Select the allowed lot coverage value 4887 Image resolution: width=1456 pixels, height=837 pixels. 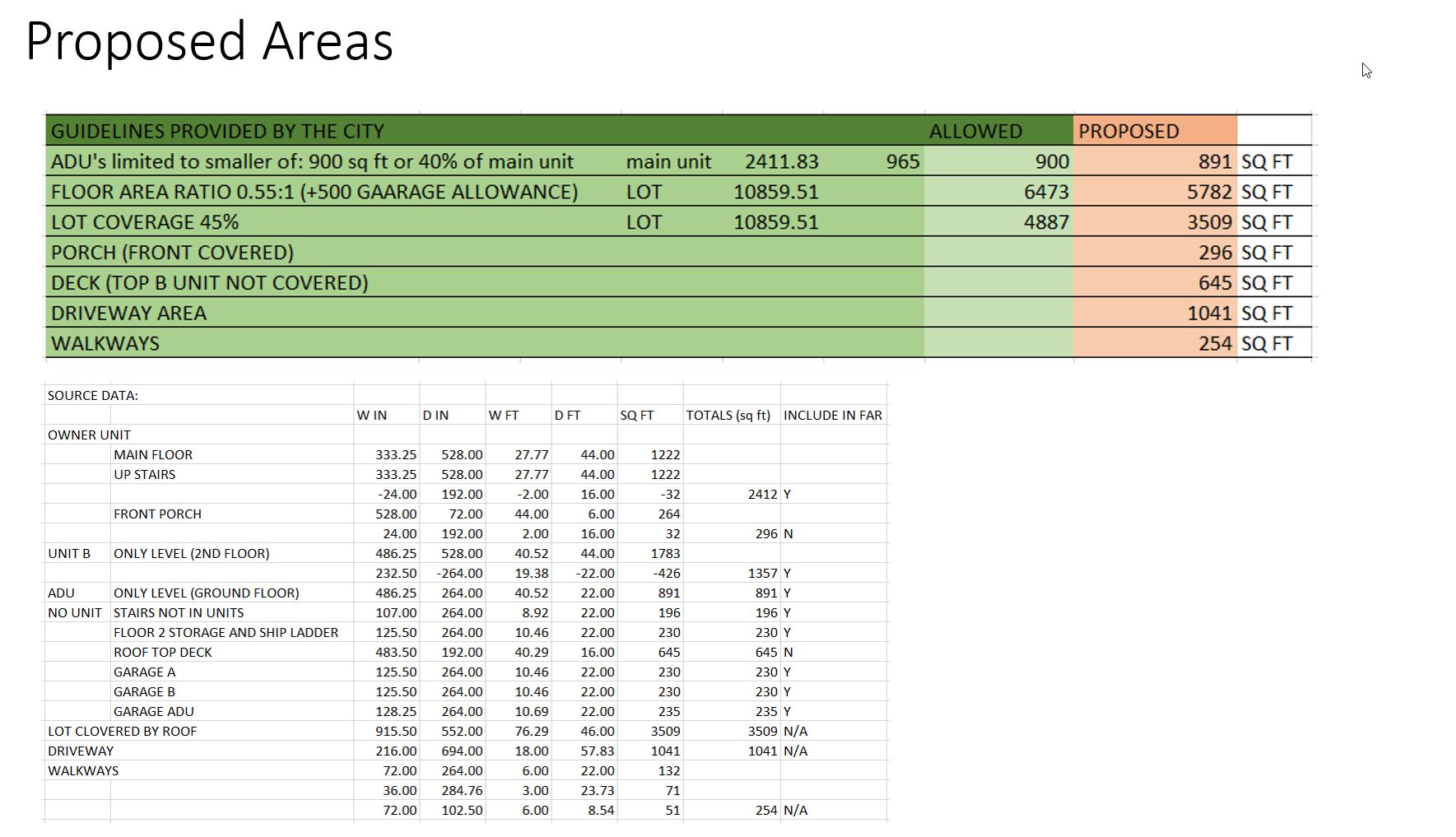click(x=1045, y=222)
